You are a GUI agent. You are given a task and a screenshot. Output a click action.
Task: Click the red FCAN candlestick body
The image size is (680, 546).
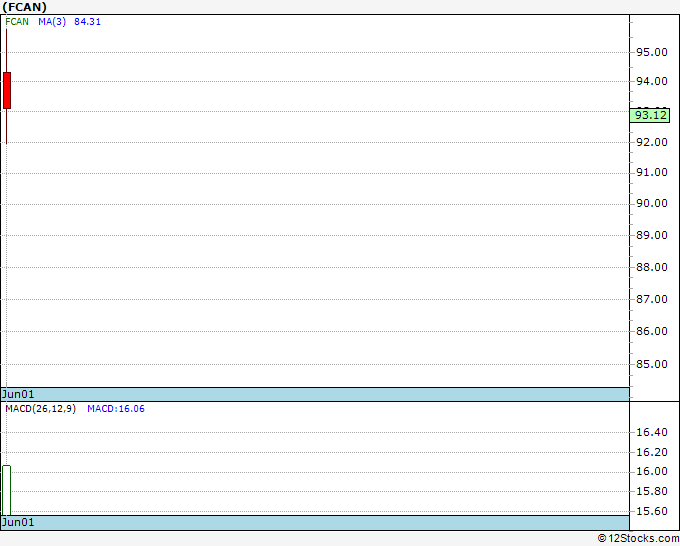7,91
